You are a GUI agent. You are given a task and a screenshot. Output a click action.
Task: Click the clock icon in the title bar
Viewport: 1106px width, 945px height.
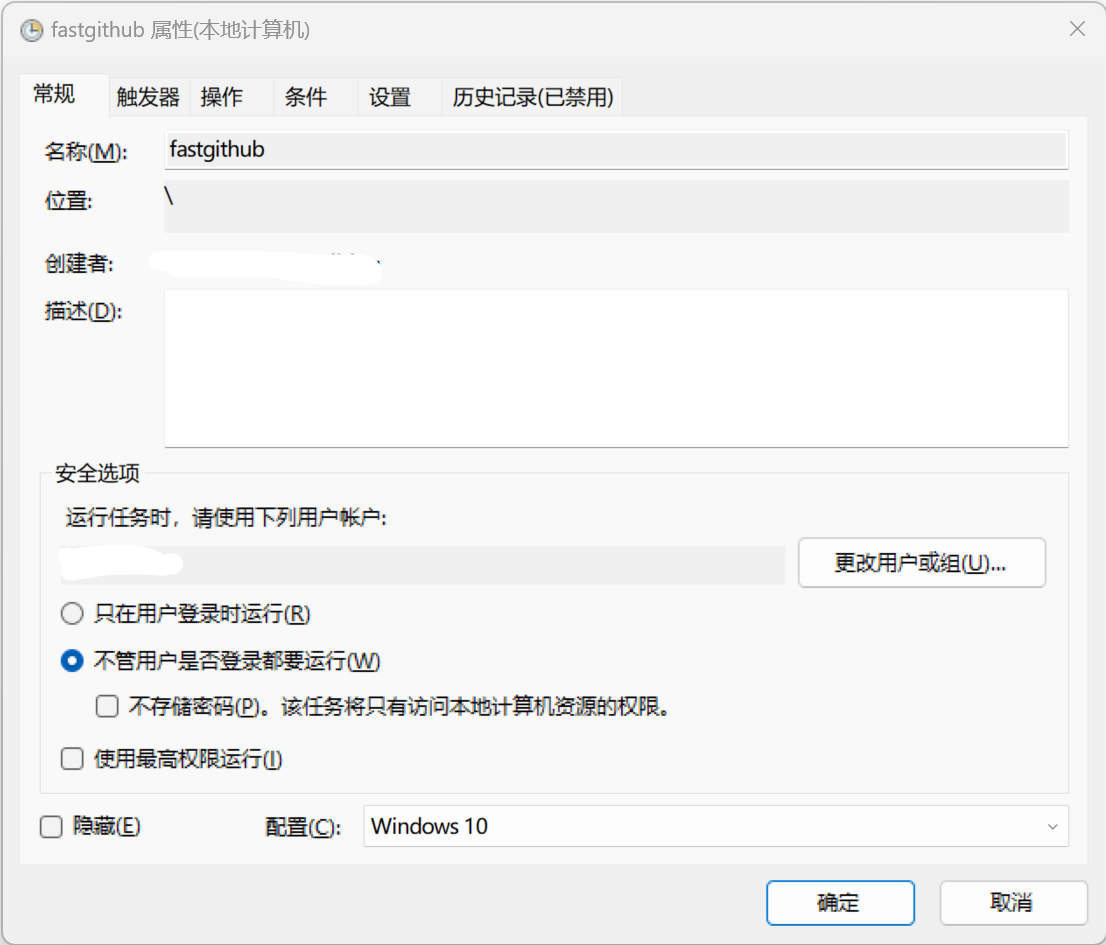(x=31, y=30)
